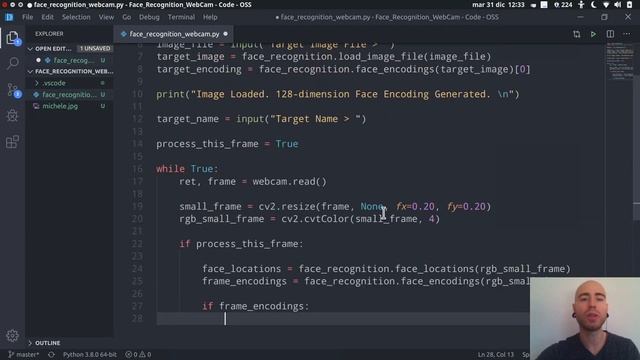This screenshot has height=360, width=640.
Task: Switch to the face_recognition_webcam.py tab
Action: [174, 34]
